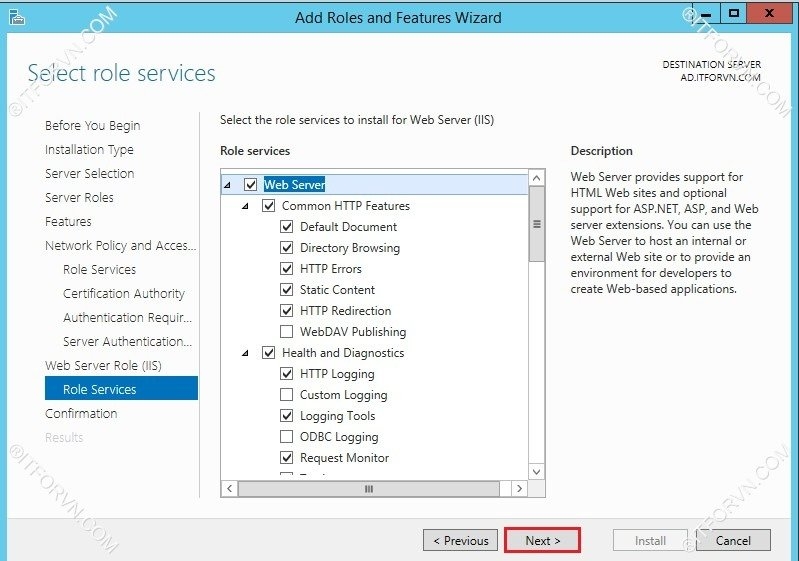Open the Confirmation step in sidebar

(81, 414)
